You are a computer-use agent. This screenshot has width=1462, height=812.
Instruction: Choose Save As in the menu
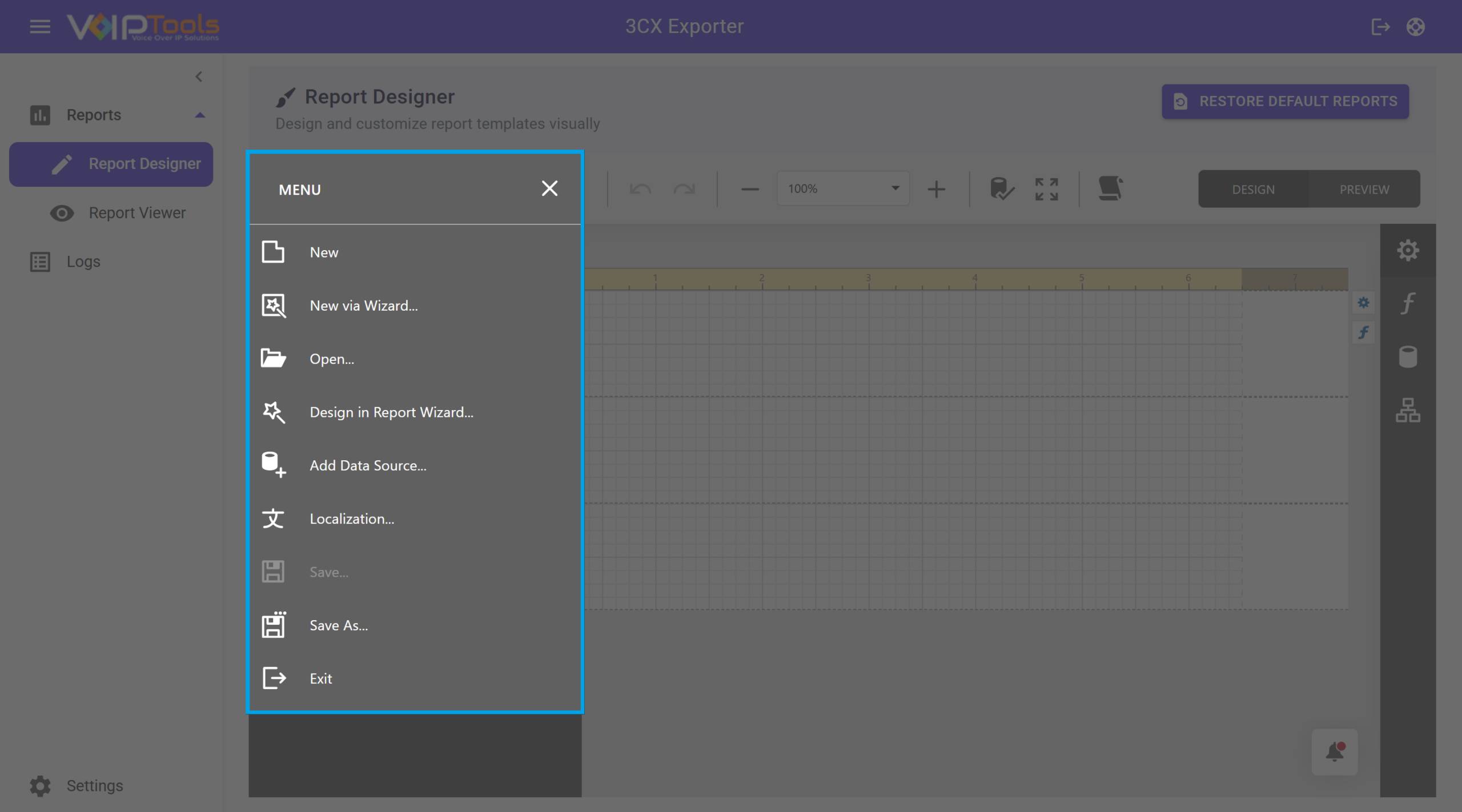click(415, 625)
